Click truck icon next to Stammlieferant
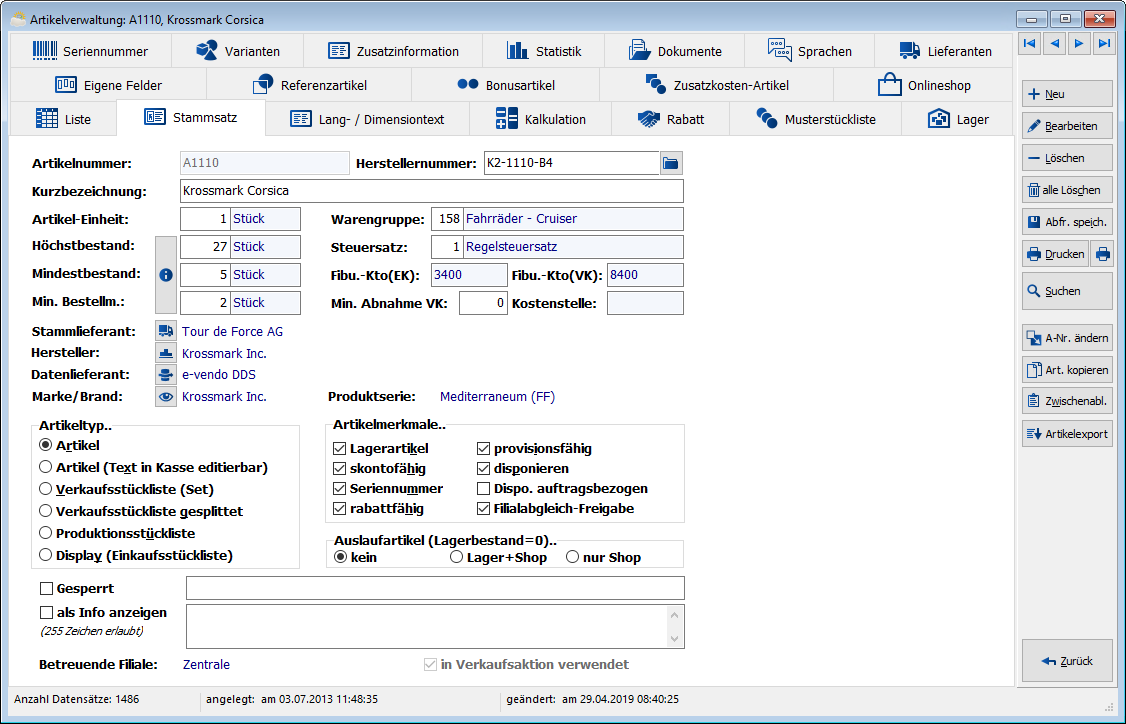The width and height of the screenshot is (1126, 724). 166,331
